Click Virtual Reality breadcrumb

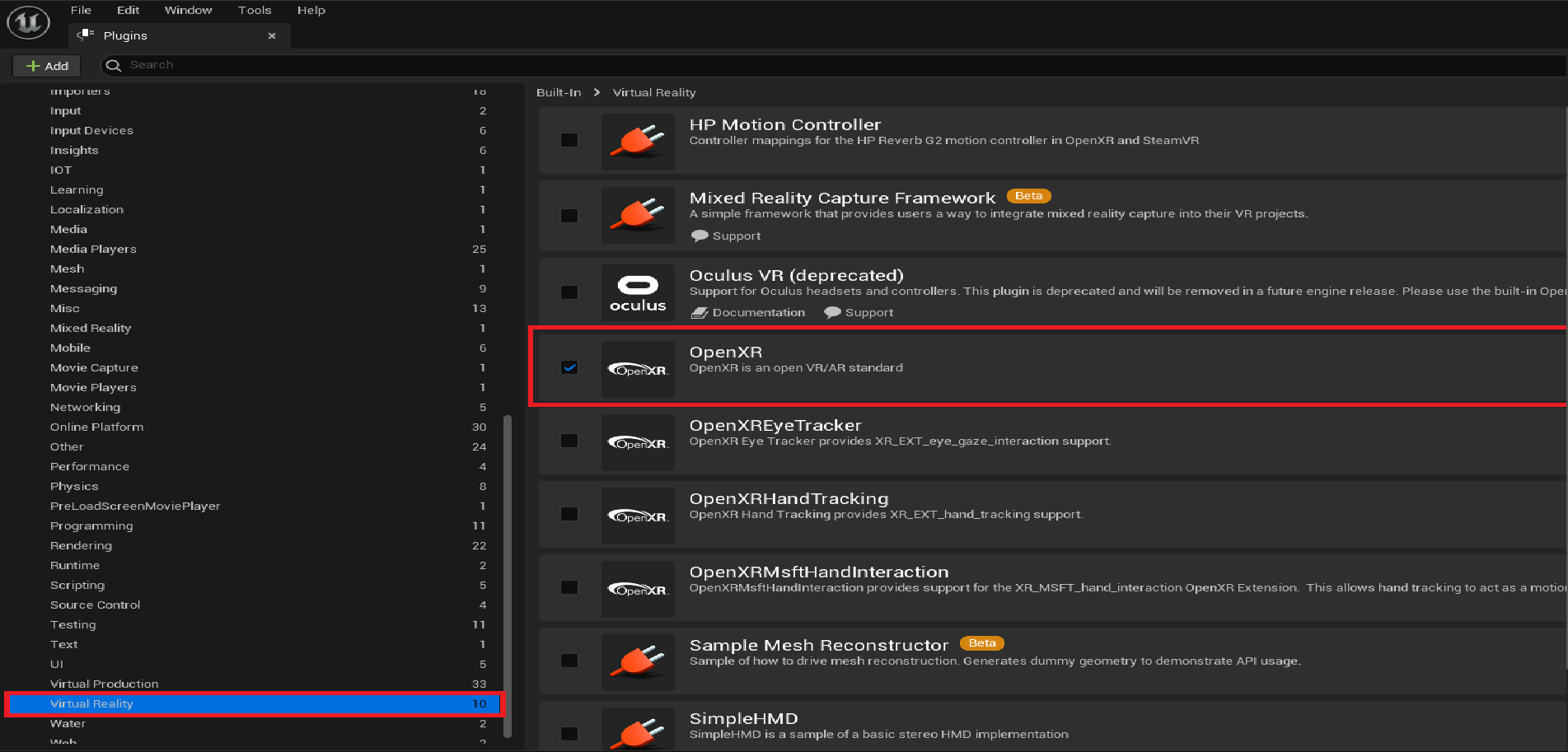[654, 92]
